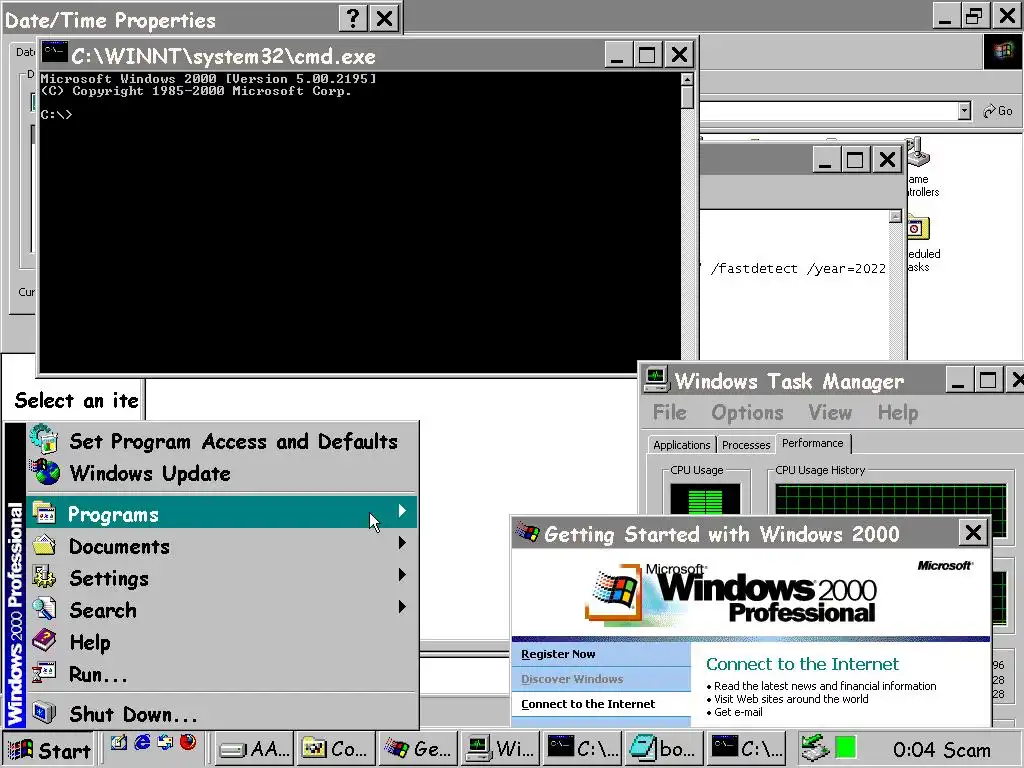Click Show Desktop quick launch icon
Image resolution: width=1024 pixels, height=768 pixels.
tap(119, 743)
